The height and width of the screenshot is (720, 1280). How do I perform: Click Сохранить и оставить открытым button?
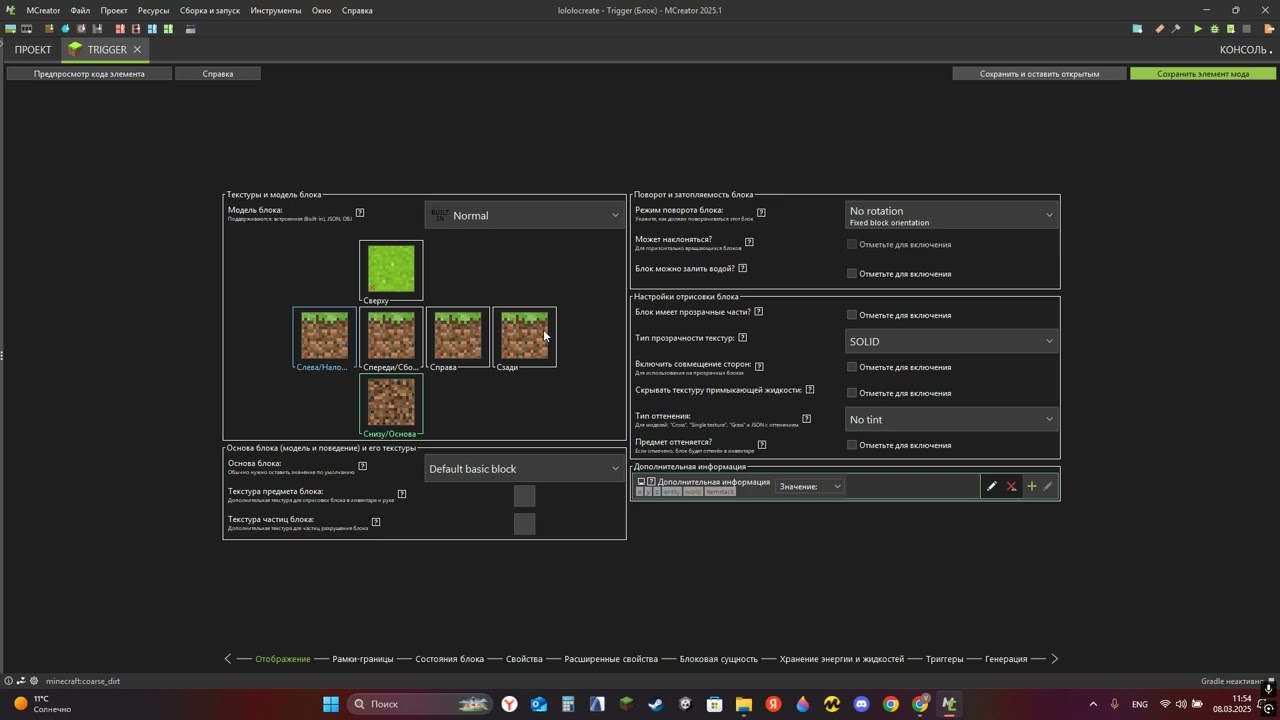tap(1039, 73)
